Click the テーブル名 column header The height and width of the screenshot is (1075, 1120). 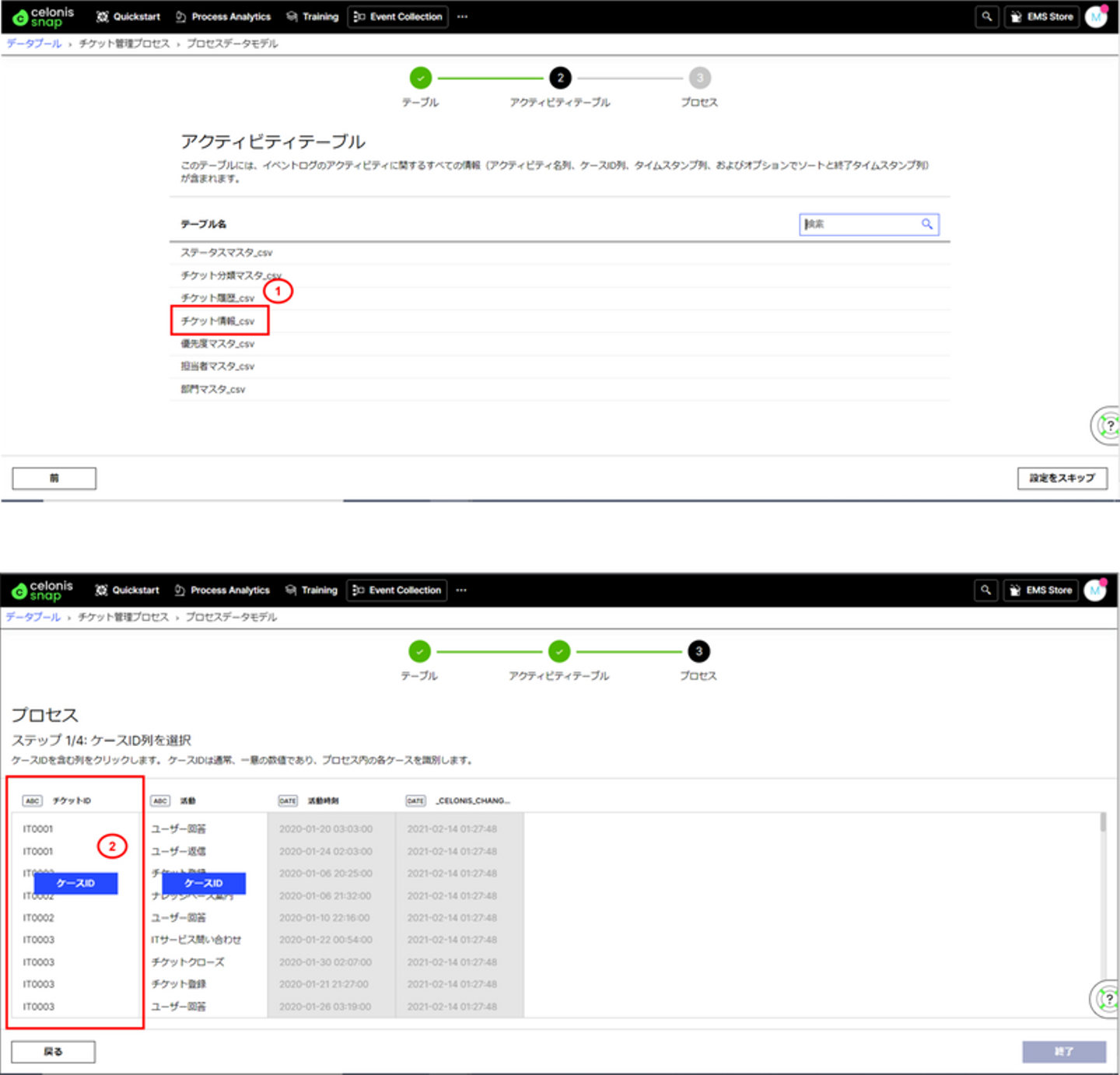[x=204, y=224]
